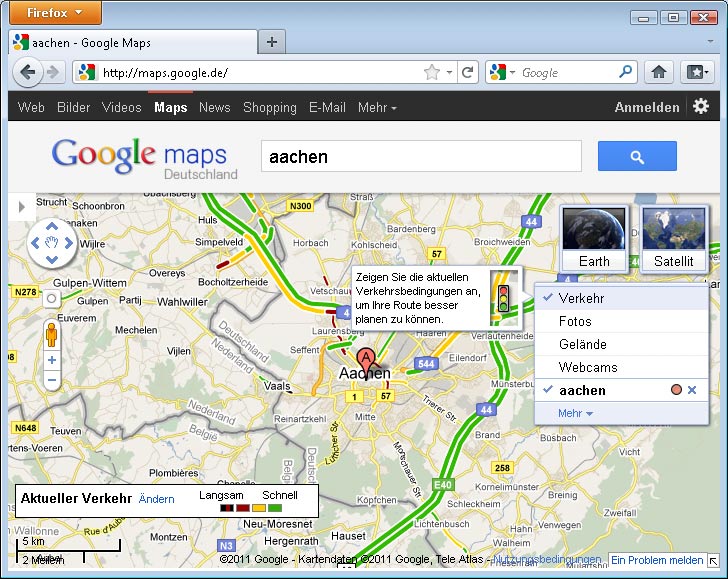Open the Nutzungsbedingungen link
The width and height of the screenshot is (728, 579).
pyautogui.click(x=547, y=559)
